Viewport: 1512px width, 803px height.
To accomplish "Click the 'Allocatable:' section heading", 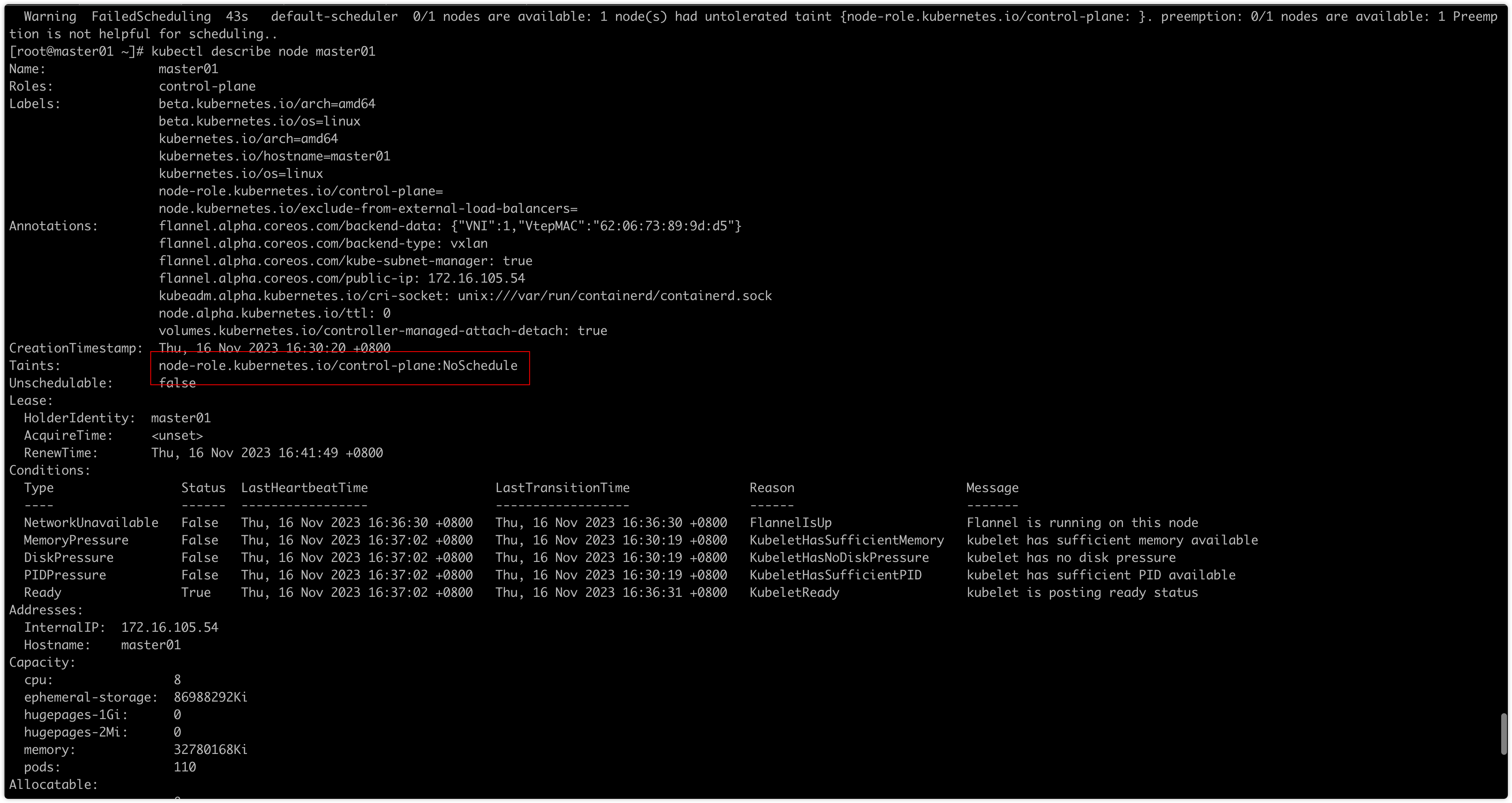I will 53,785.
